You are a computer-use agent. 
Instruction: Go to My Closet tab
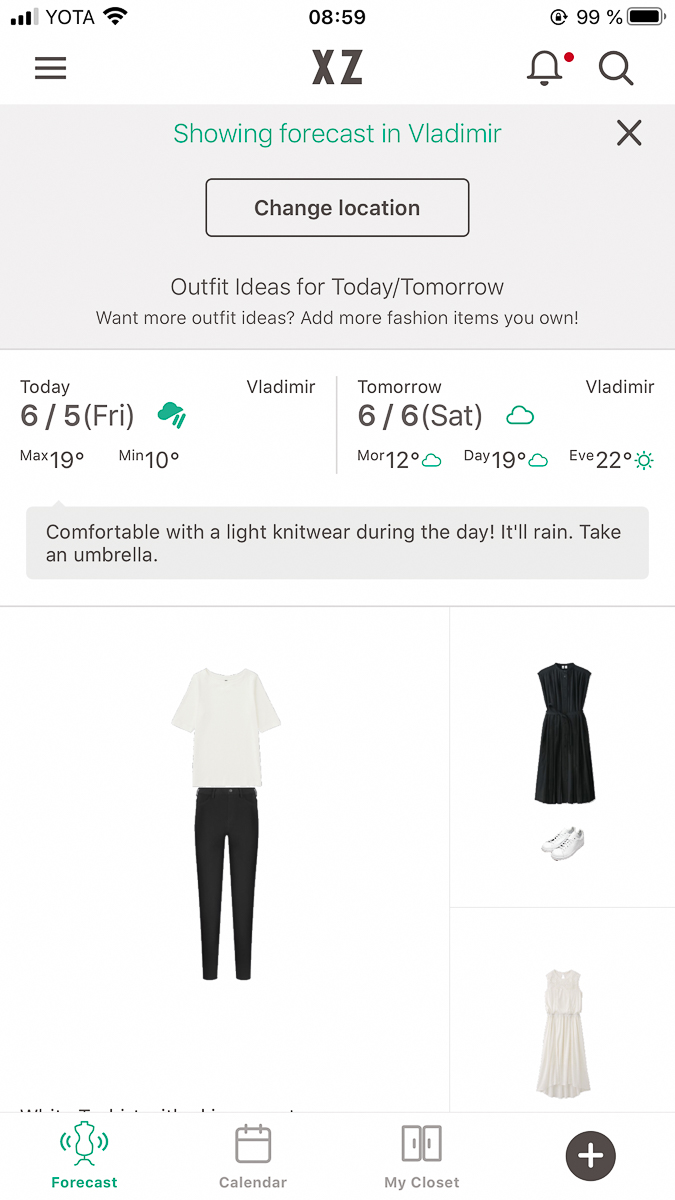pyautogui.click(x=421, y=1156)
